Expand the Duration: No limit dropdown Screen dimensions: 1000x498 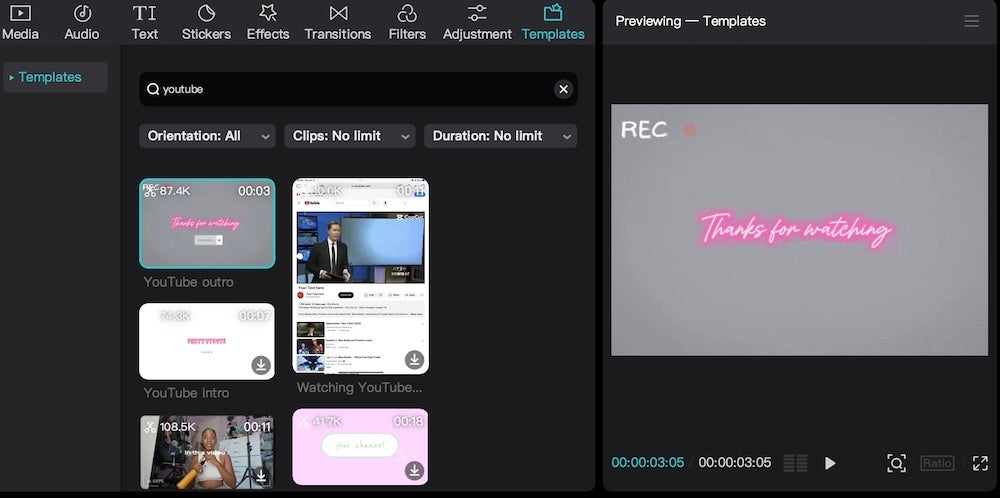[x=501, y=136]
